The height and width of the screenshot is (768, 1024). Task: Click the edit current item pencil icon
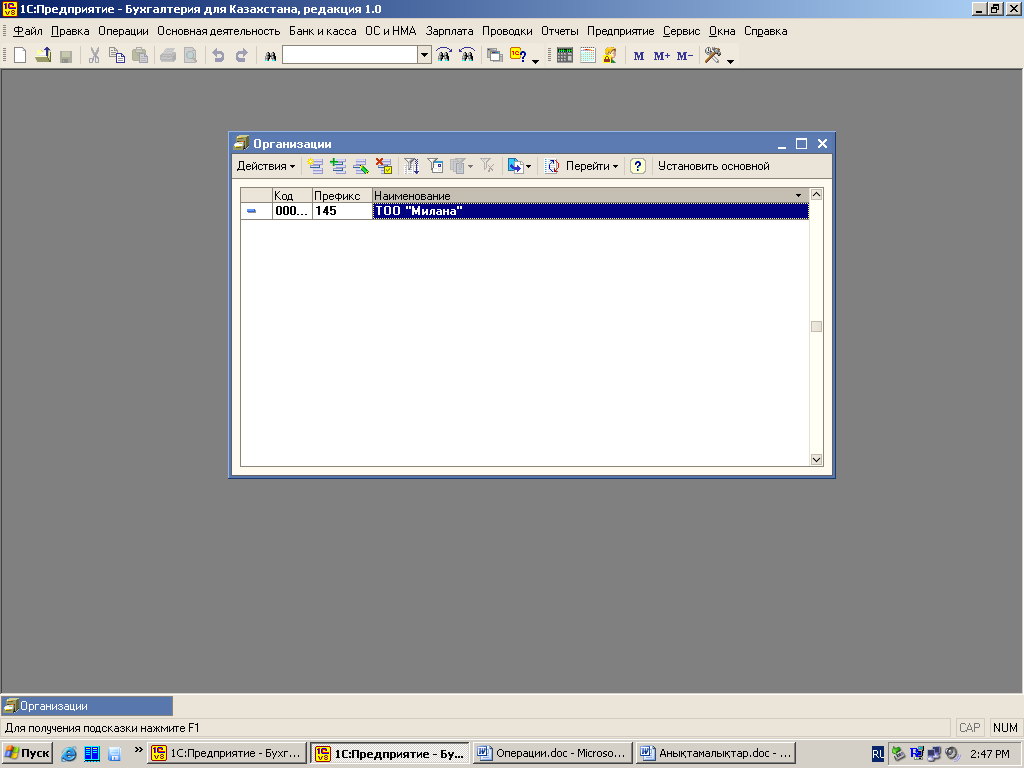(361, 166)
